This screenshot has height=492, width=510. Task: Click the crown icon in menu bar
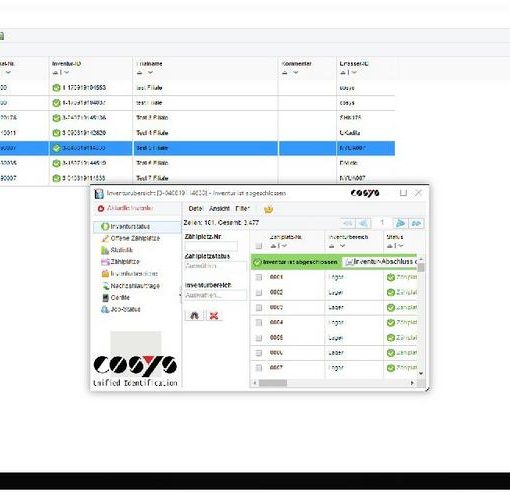(268, 209)
